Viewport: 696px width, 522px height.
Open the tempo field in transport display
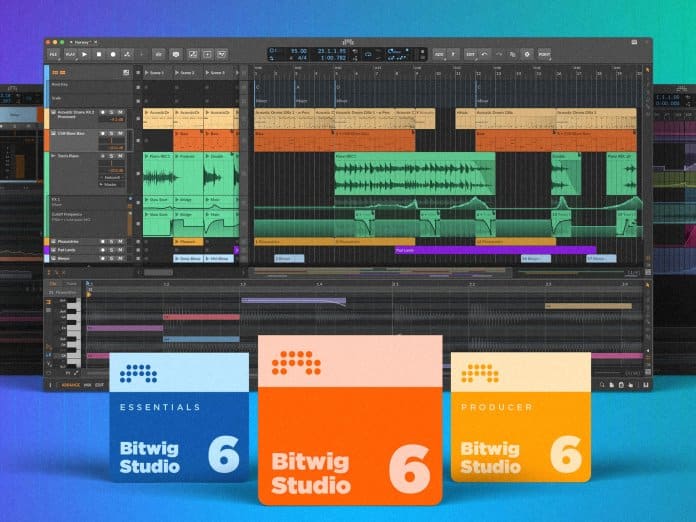coord(285,50)
